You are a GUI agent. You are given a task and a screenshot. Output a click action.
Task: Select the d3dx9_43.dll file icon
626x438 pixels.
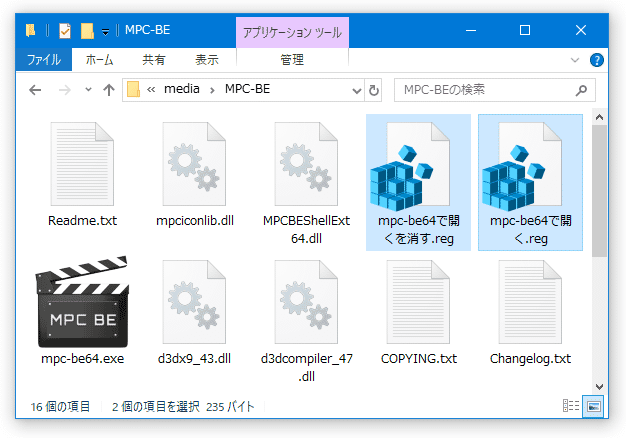click(x=194, y=302)
